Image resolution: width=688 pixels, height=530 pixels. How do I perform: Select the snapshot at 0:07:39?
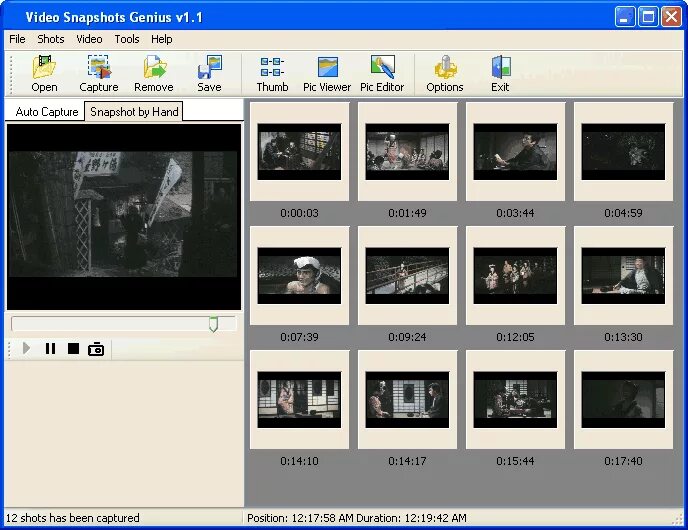[x=299, y=276]
